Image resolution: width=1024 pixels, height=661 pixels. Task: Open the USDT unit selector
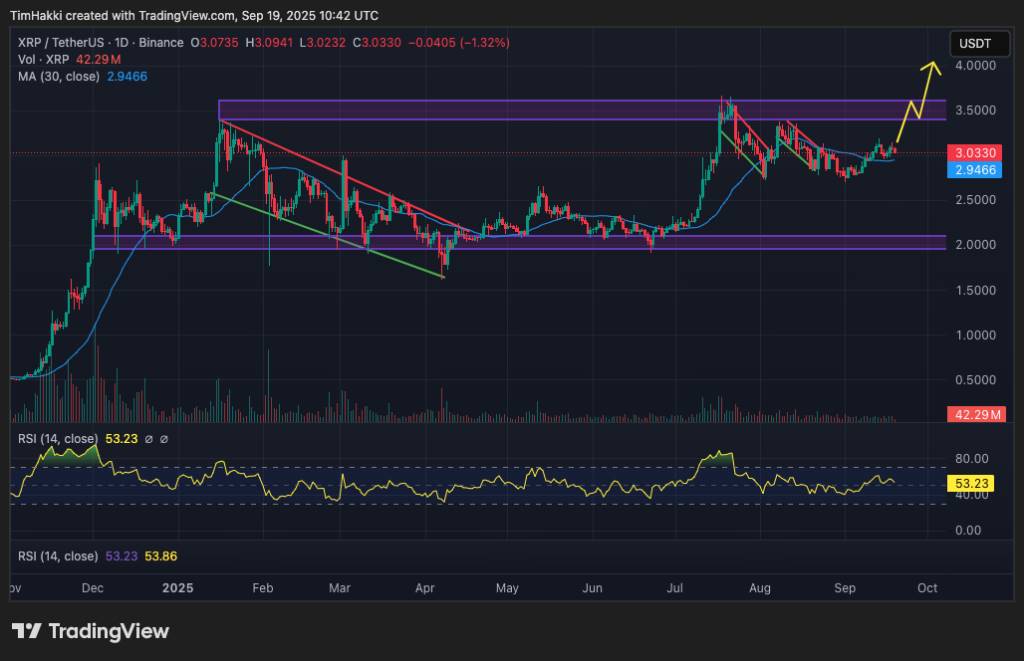click(x=978, y=43)
